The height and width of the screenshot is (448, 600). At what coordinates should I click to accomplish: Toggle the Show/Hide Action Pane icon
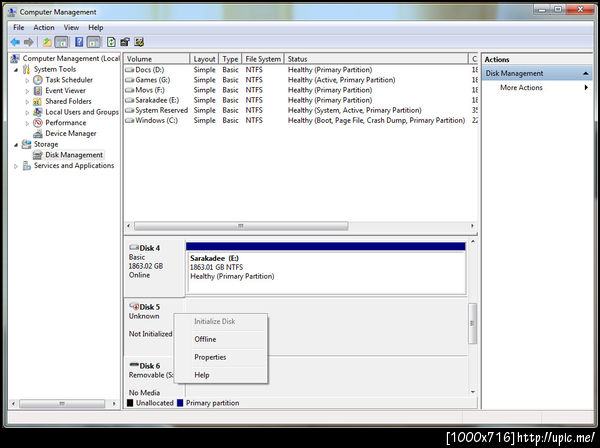click(94, 42)
